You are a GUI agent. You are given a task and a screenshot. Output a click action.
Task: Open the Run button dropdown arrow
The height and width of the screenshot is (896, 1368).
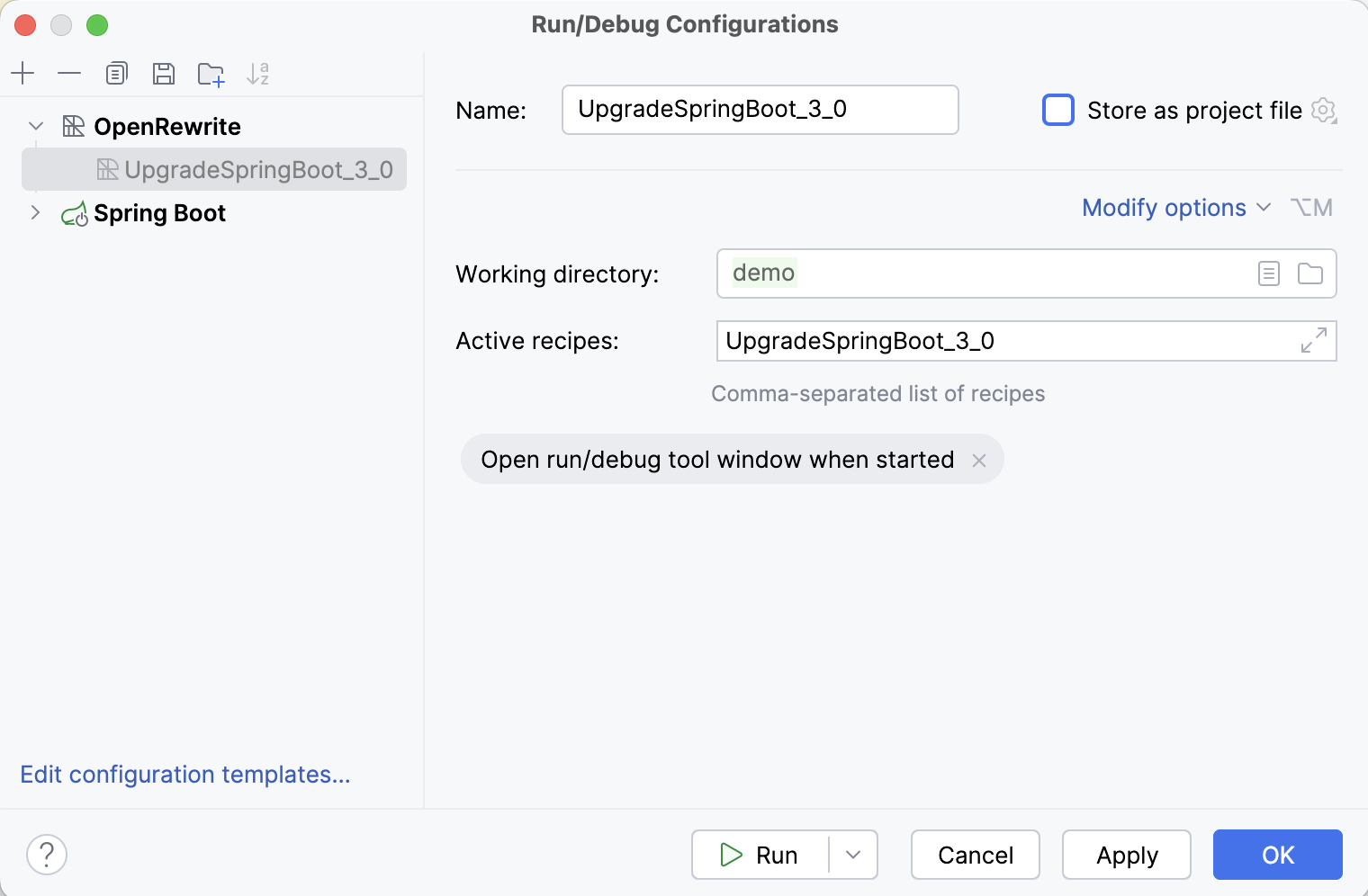tap(850, 855)
